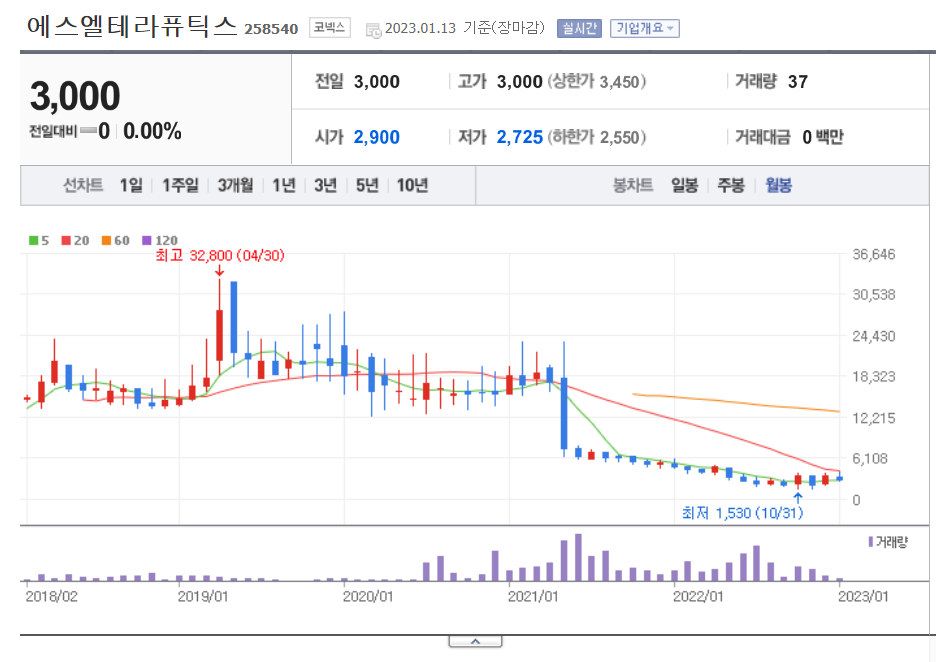This screenshot has width=936, height=662.
Task: Click the current price 3,000
Action: 75,96
